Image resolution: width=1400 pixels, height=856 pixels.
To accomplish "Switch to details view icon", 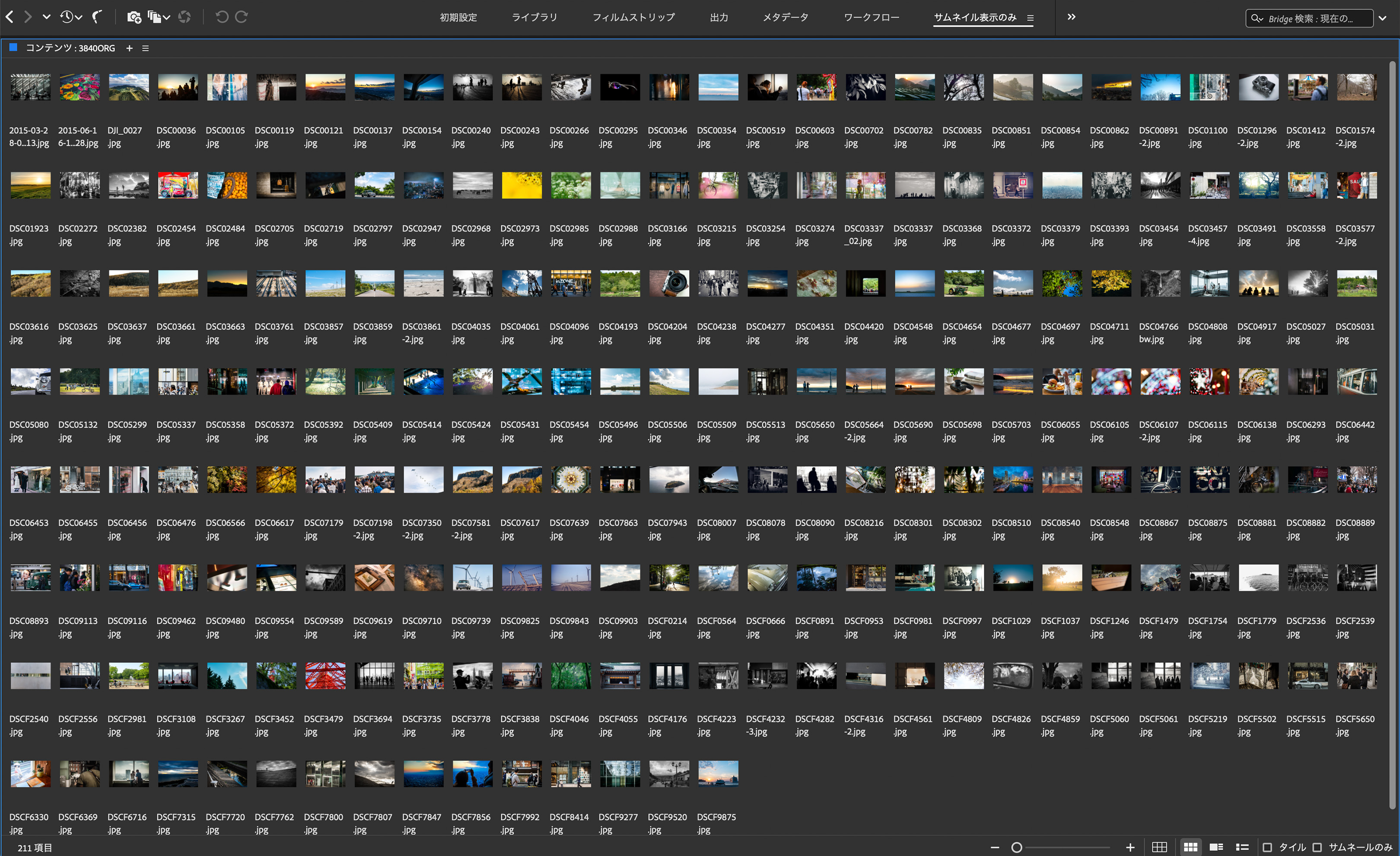I will (1216, 847).
